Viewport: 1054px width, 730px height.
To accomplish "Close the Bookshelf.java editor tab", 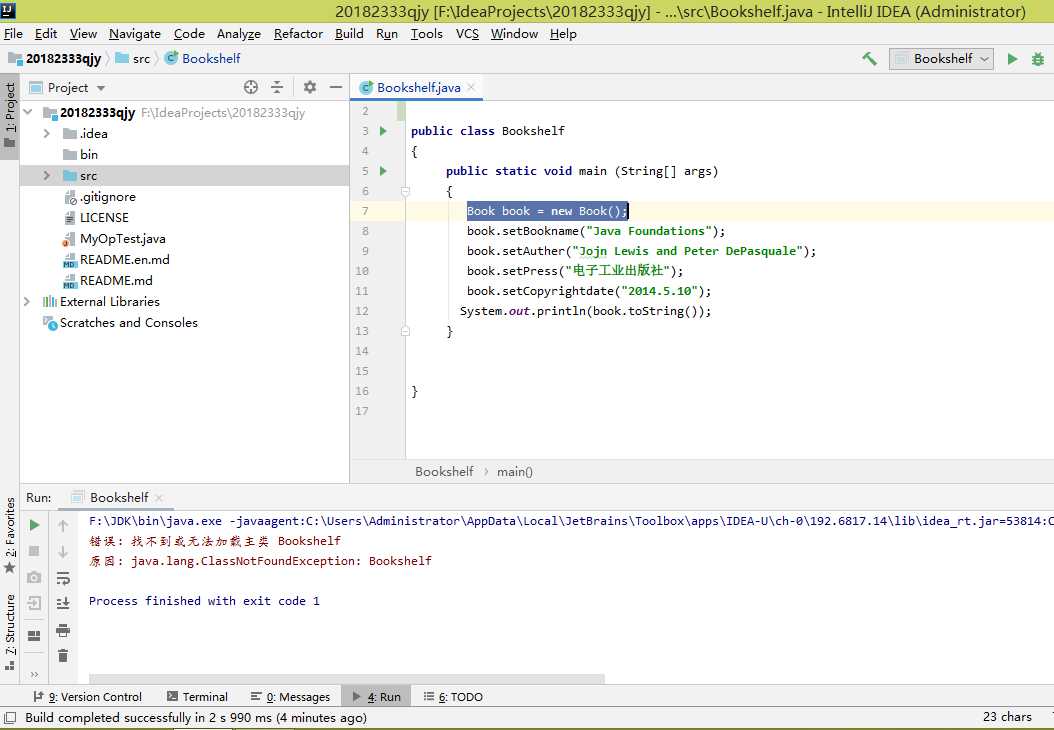I will 471,87.
